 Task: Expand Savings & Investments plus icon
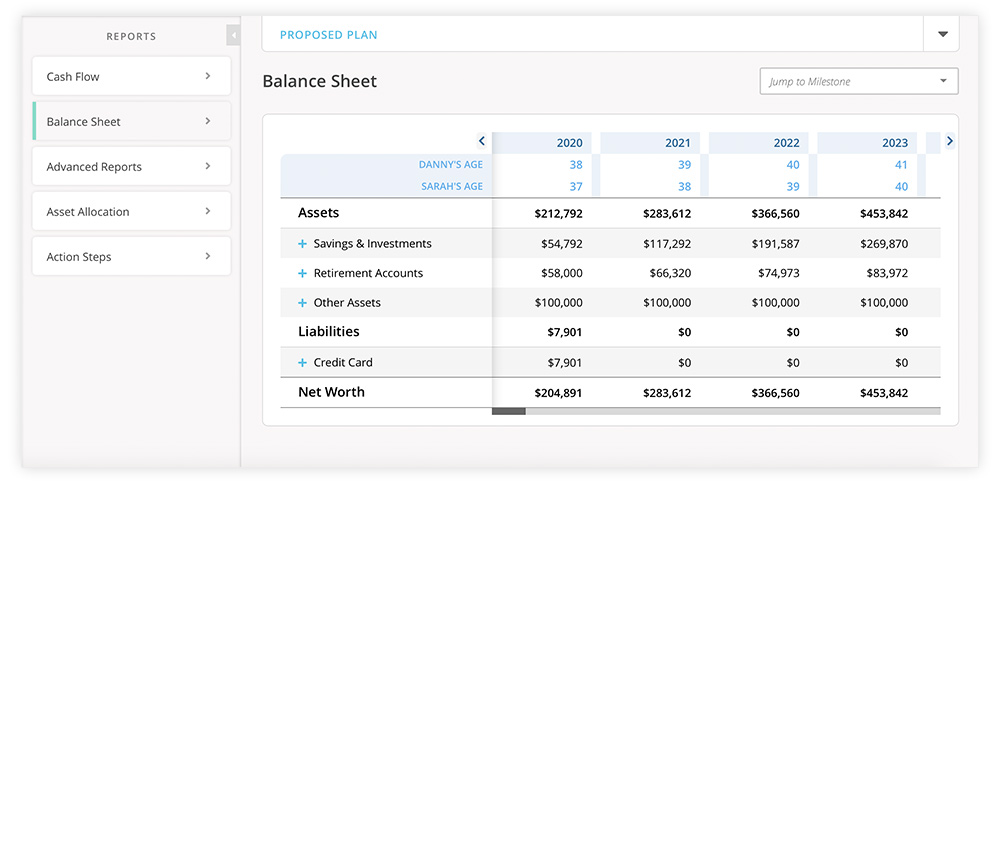(x=302, y=244)
